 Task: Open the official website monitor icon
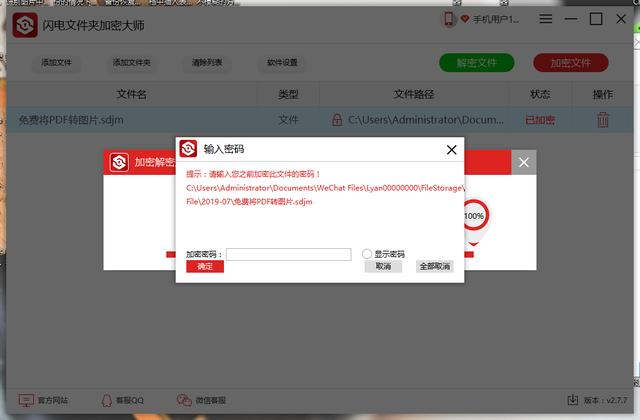coord(26,400)
